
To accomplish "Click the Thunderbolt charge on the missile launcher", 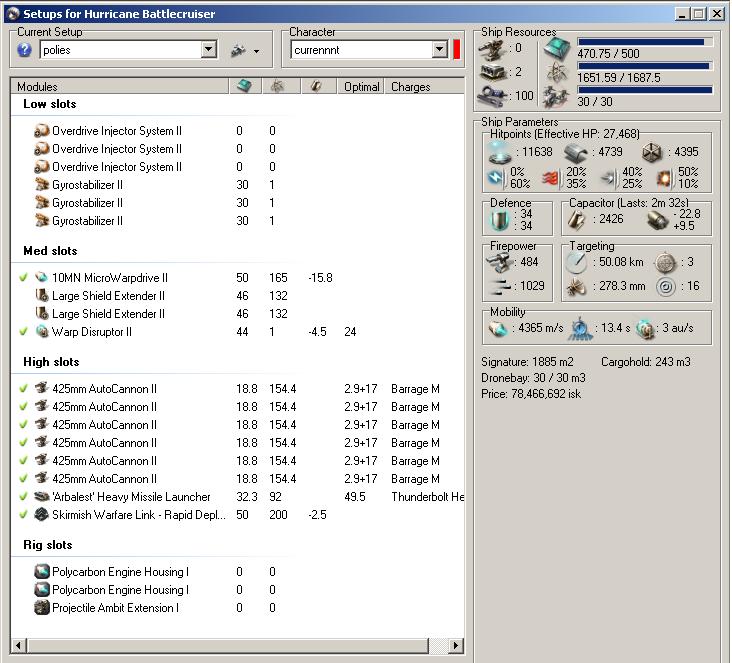I will pos(427,497).
